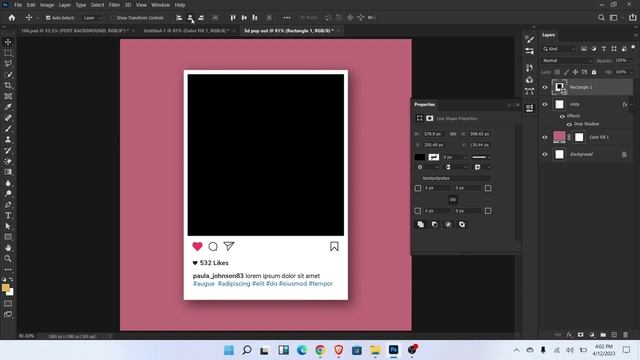
Task: Select the Lasso tool
Action: coord(8,64)
